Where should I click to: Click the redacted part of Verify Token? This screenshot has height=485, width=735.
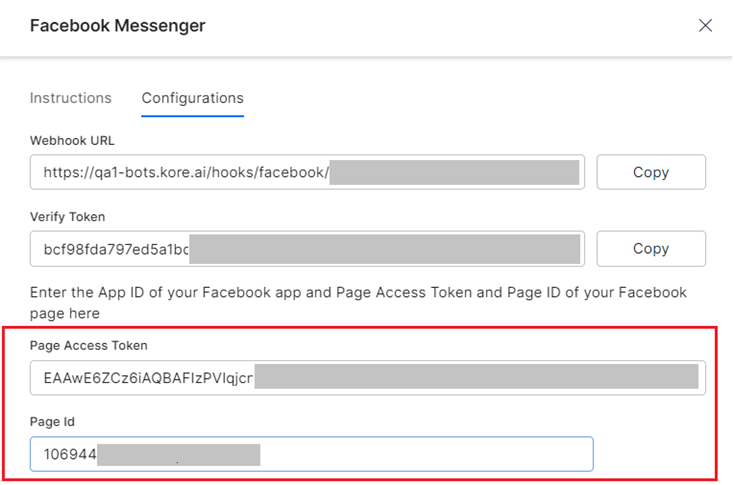[x=385, y=249]
